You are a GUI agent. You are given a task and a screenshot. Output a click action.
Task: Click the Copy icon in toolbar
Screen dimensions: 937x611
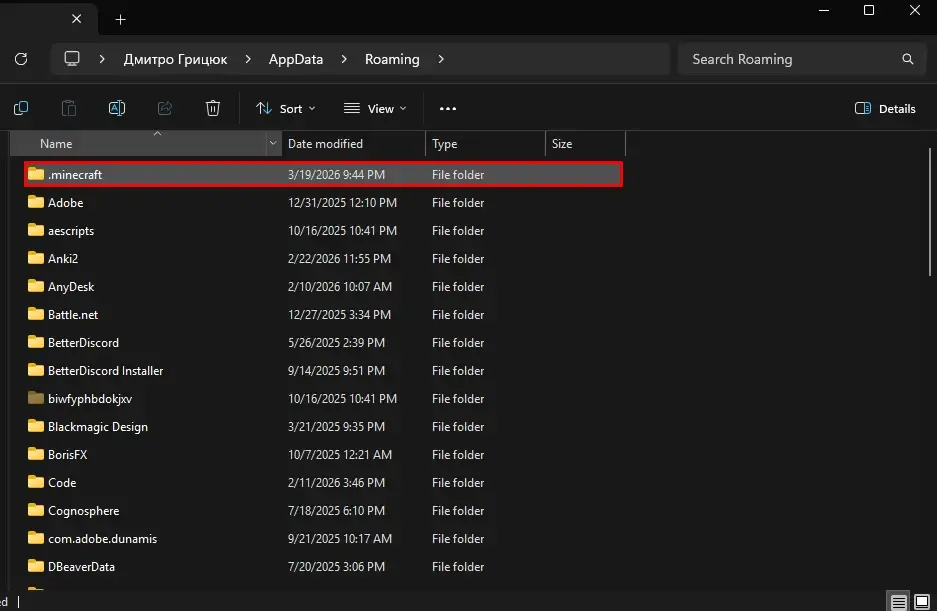click(x=21, y=108)
